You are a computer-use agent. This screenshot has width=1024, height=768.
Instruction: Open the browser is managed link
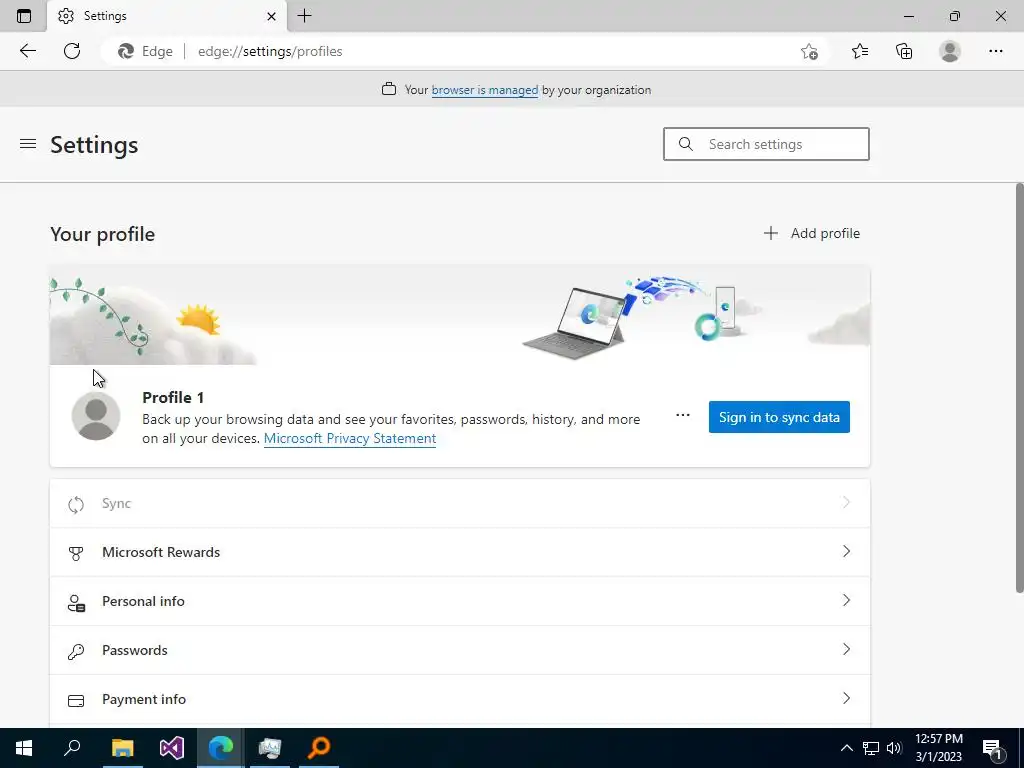tap(485, 90)
